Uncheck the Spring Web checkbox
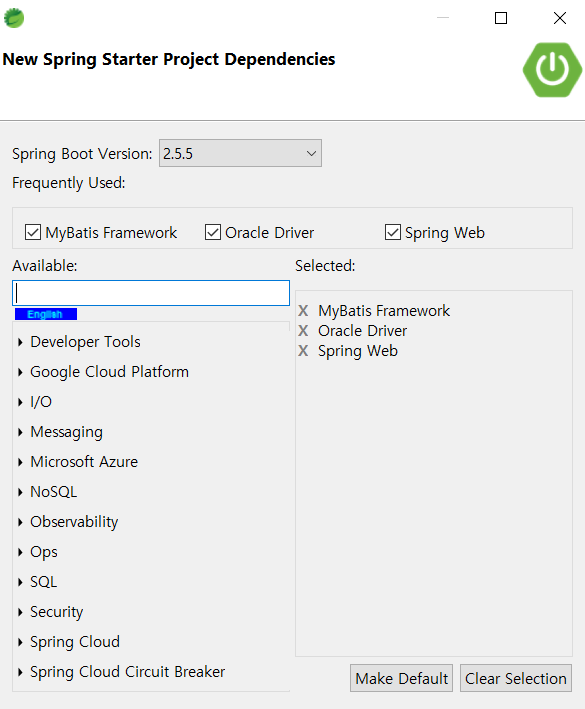The height and width of the screenshot is (709, 585). [x=392, y=232]
